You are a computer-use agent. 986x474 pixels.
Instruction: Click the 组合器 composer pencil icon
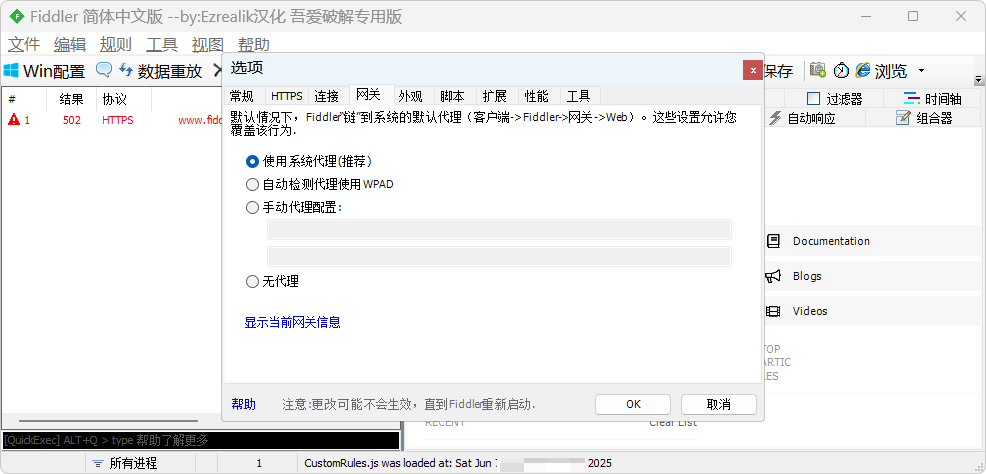point(903,118)
